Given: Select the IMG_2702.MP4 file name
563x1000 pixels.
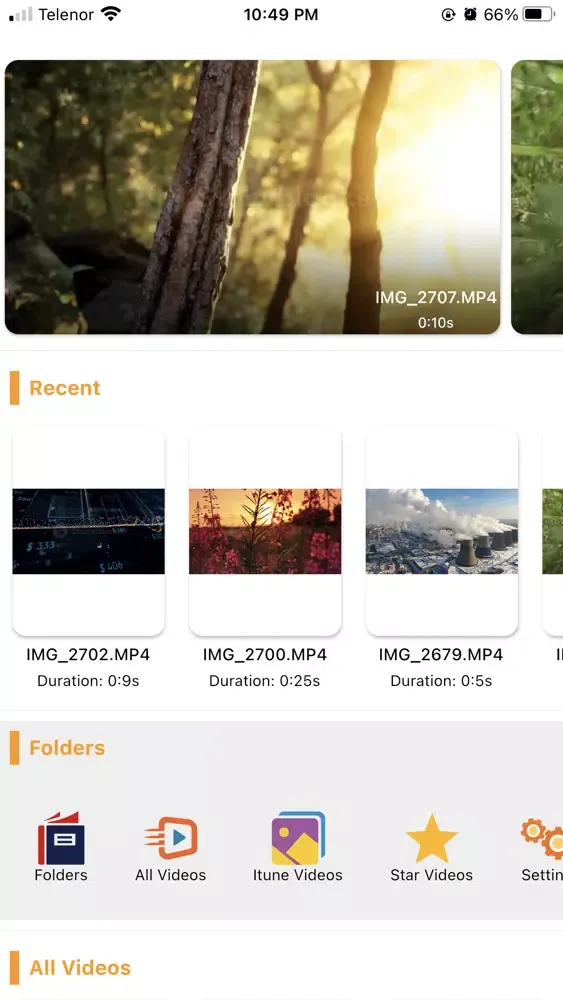Looking at the screenshot, I should click(x=88, y=654).
